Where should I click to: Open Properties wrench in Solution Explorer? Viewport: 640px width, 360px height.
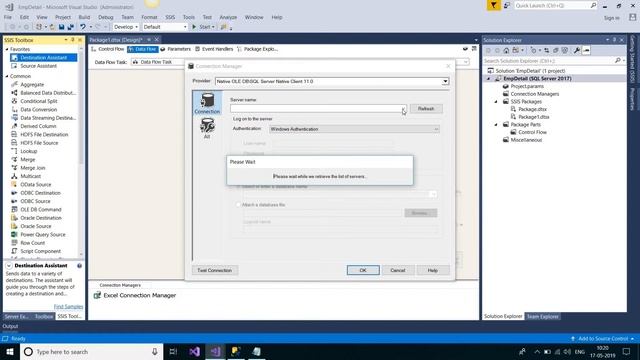point(576,50)
